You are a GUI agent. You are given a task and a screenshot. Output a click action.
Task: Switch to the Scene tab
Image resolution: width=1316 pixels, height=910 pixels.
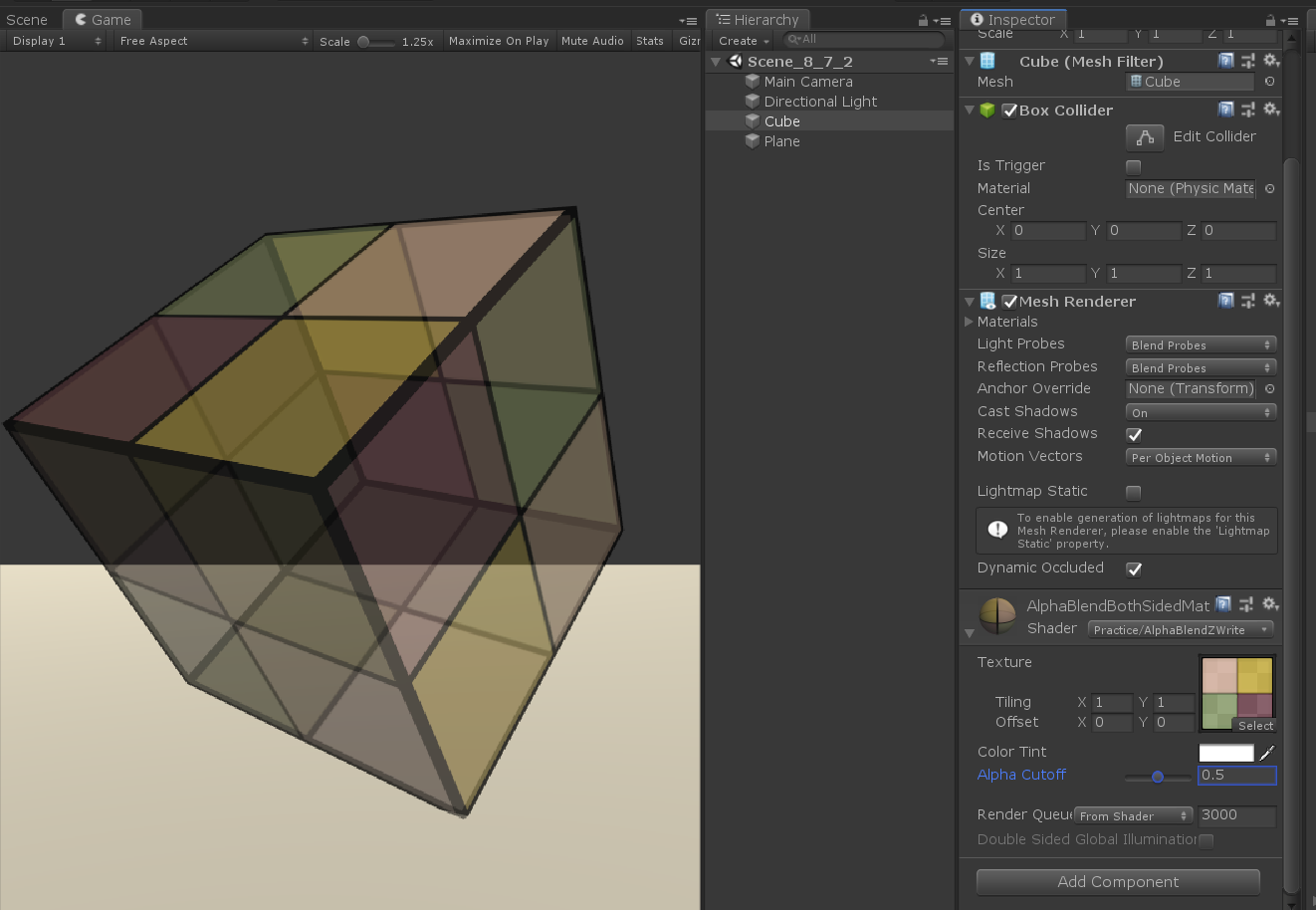tap(27, 20)
